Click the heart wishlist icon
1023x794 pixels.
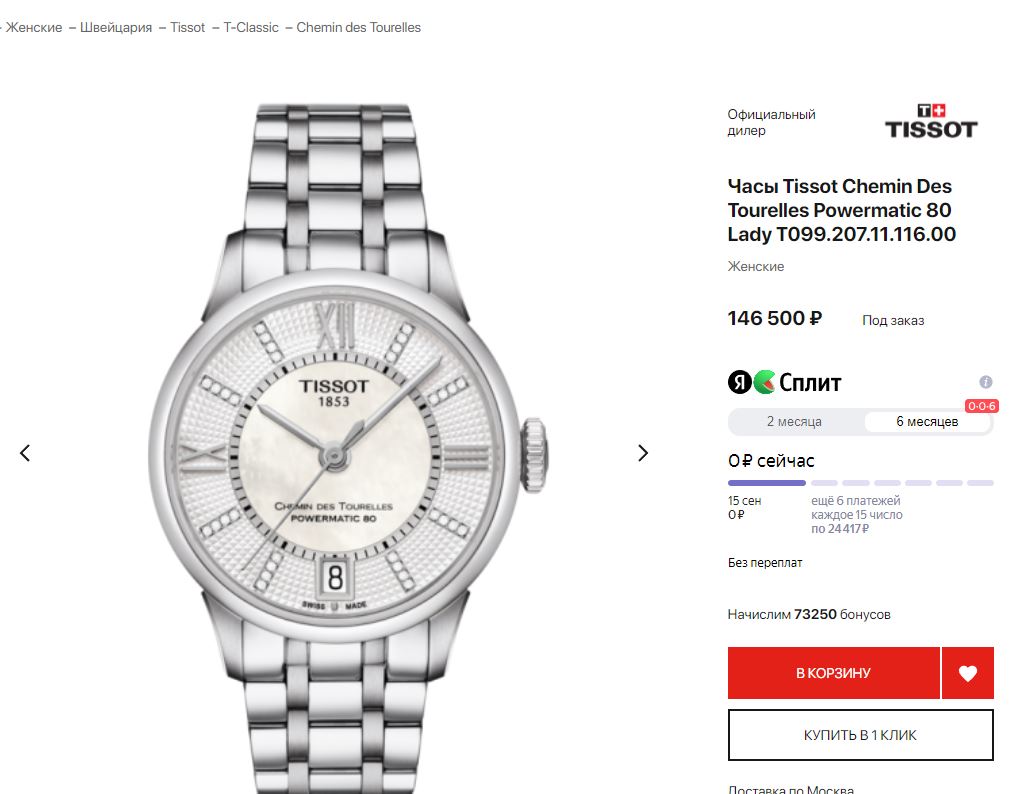point(967,673)
